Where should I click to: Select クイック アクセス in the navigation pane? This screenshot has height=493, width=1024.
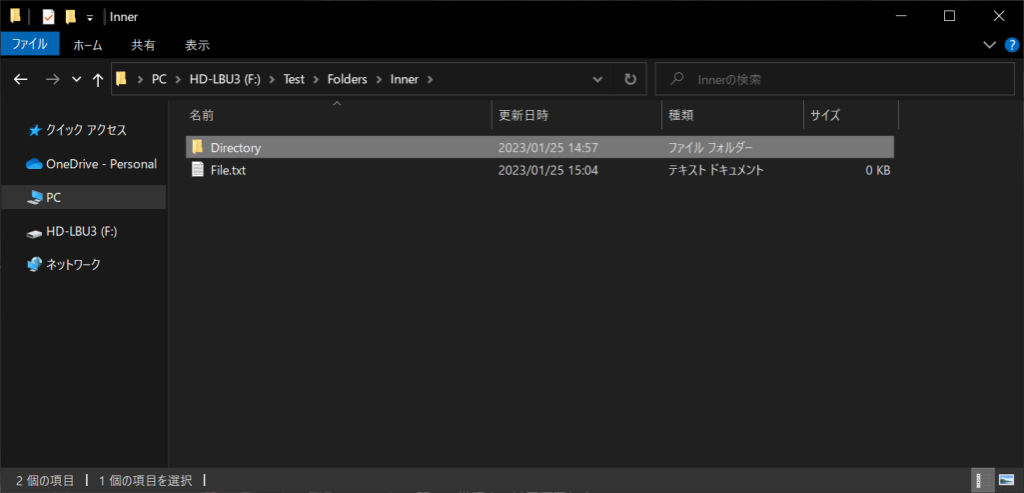(x=86, y=130)
